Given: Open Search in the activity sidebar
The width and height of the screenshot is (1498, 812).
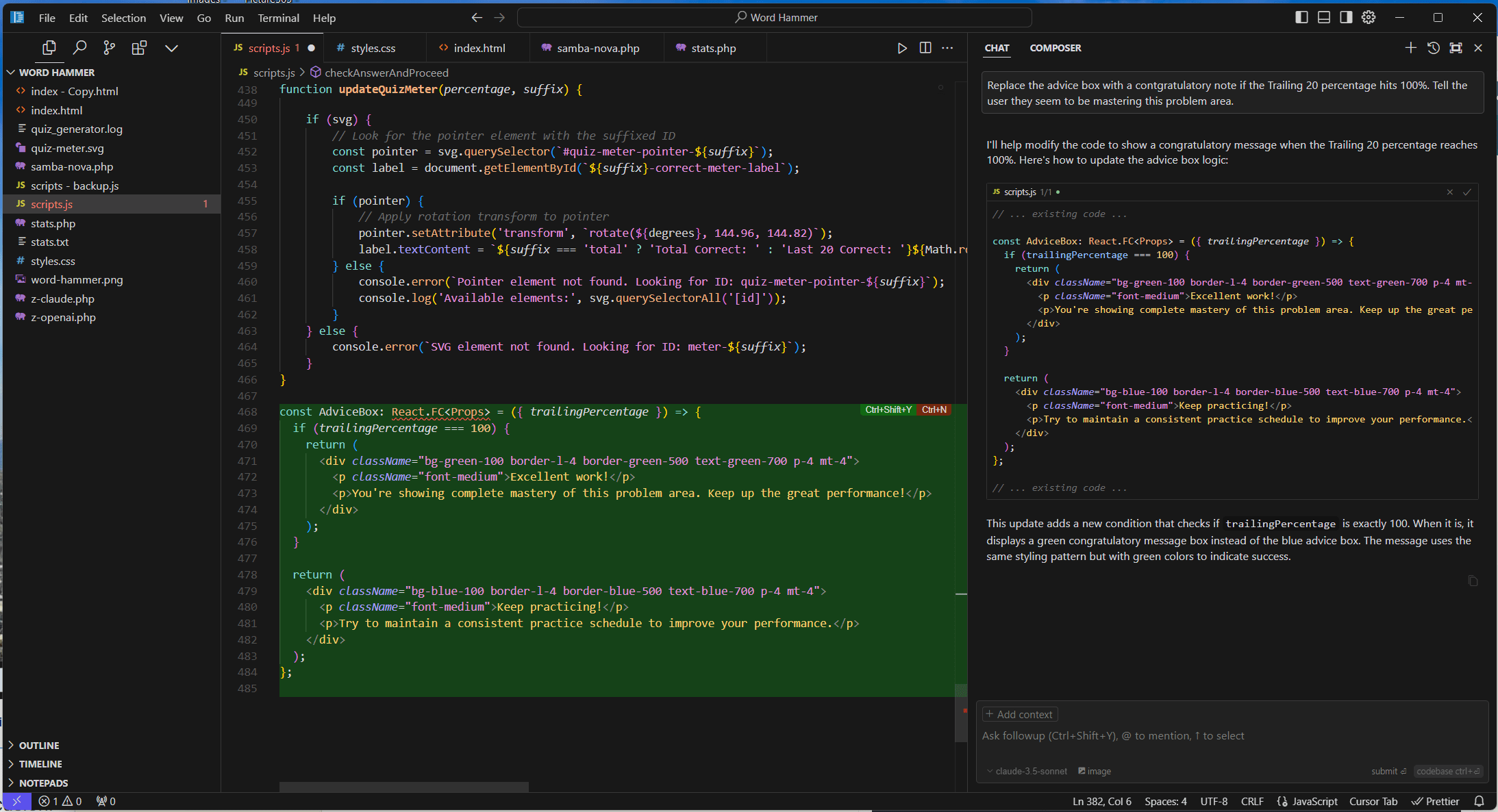Looking at the screenshot, I should point(80,47).
